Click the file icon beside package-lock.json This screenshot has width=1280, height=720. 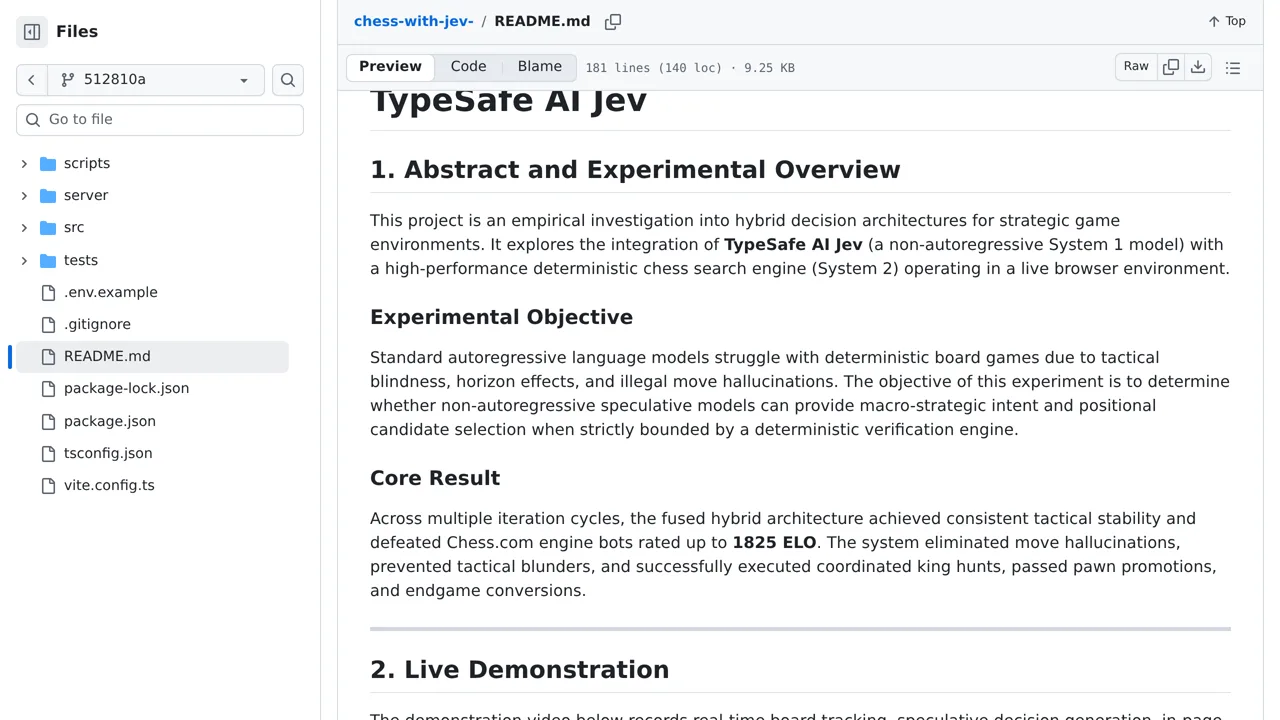coord(48,388)
